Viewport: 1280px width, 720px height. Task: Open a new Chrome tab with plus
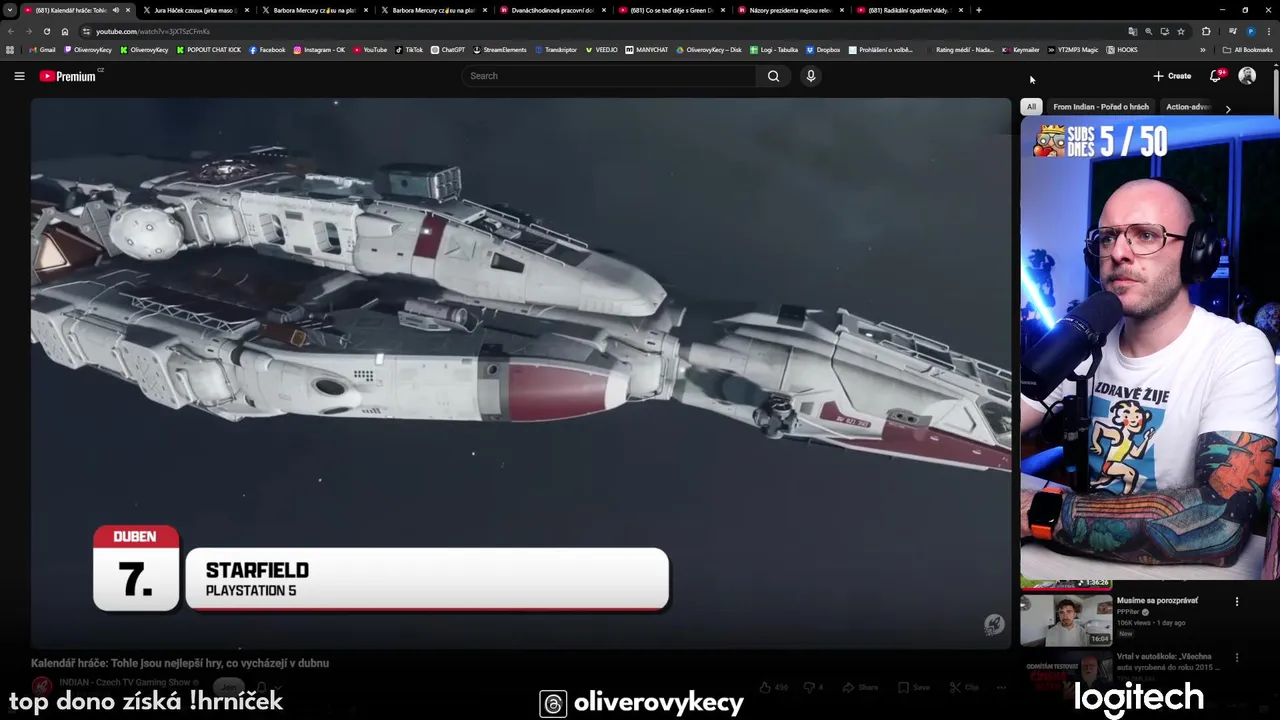(978, 10)
